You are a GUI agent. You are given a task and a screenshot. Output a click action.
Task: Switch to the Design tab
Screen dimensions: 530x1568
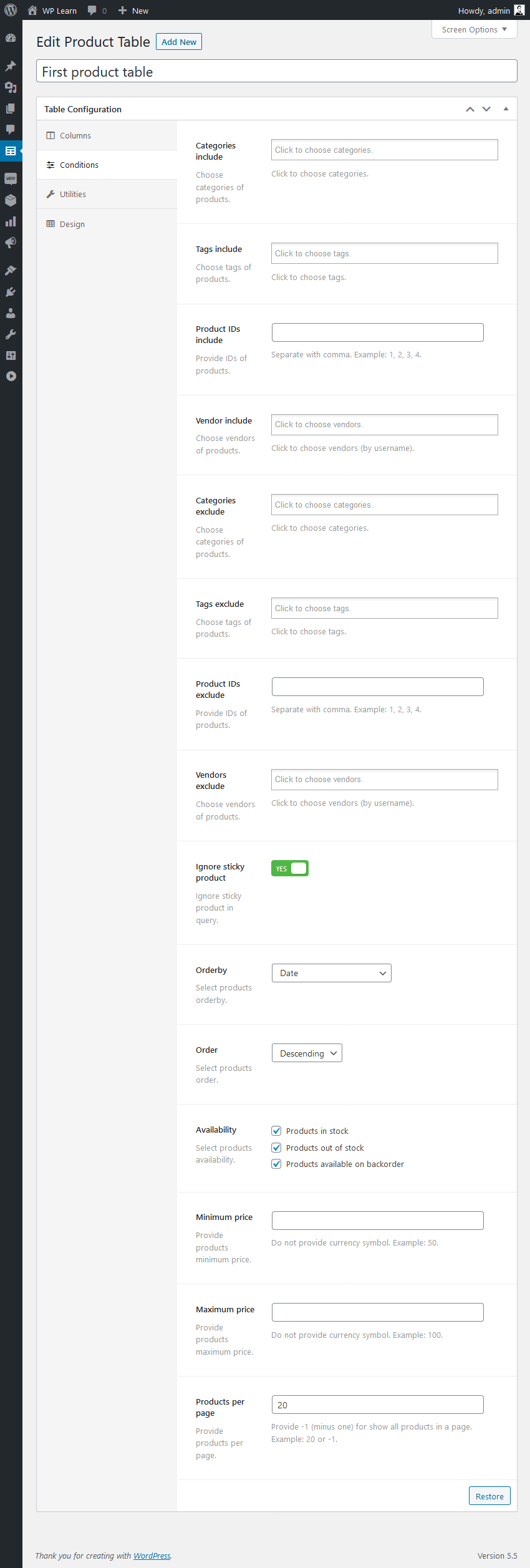[x=107, y=224]
